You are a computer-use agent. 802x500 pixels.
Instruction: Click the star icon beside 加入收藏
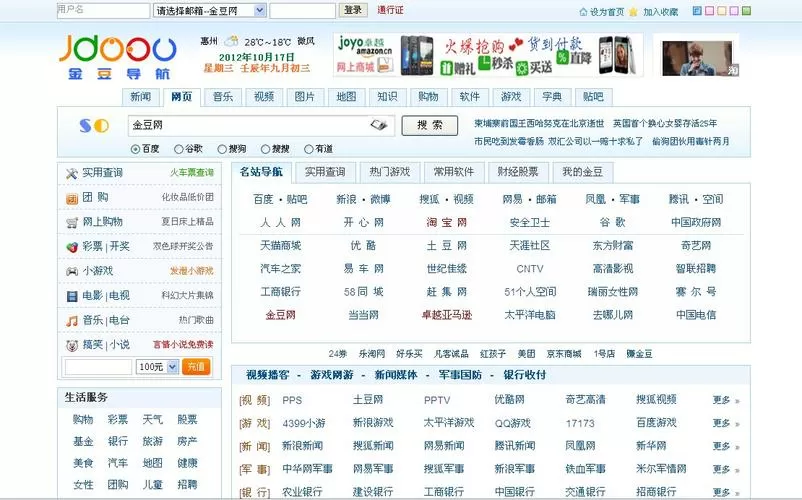click(633, 12)
